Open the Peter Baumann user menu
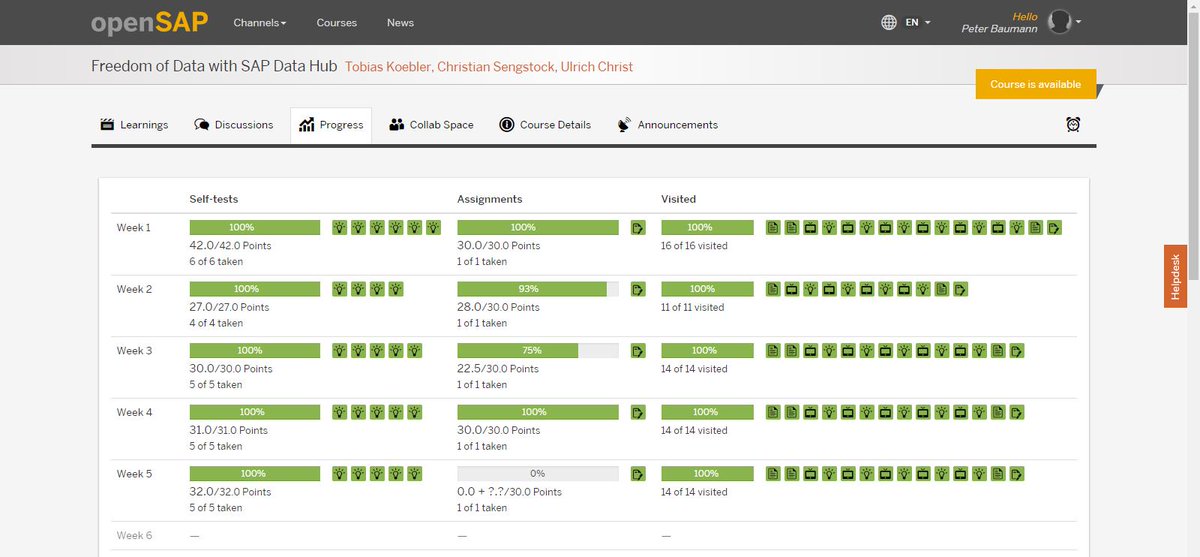The width and height of the screenshot is (1200, 557). (1021, 22)
